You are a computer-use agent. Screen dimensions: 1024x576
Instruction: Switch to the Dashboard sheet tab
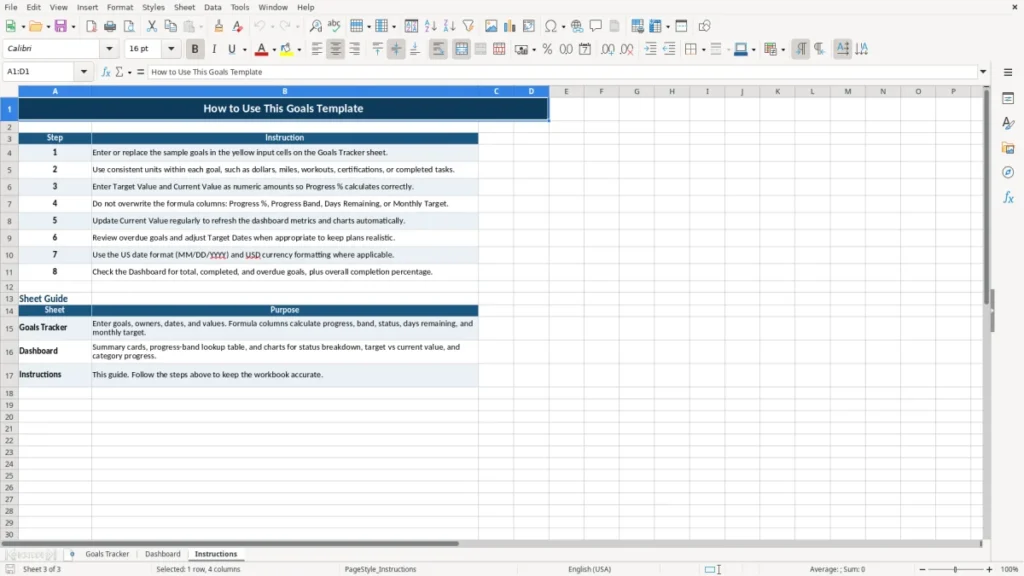click(163, 554)
